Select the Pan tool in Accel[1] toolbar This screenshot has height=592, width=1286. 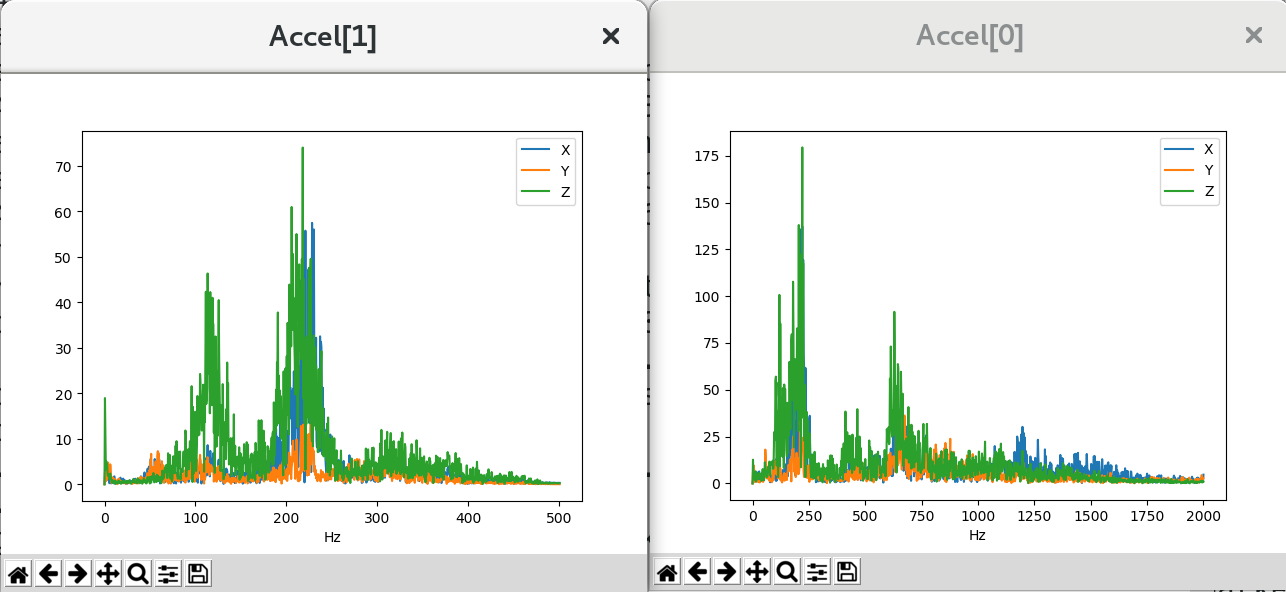coord(108,574)
